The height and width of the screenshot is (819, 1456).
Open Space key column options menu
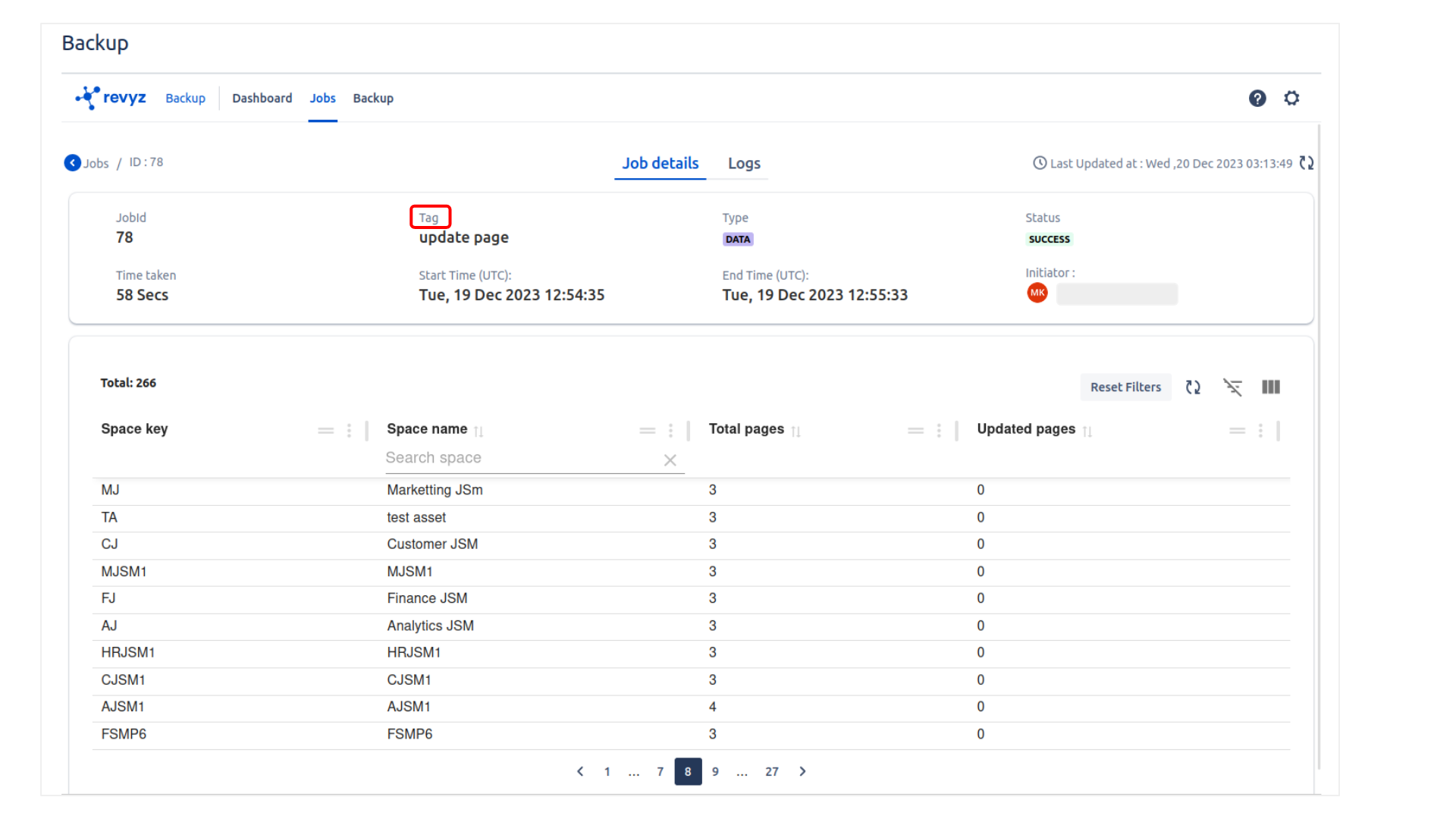tap(349, 431)
